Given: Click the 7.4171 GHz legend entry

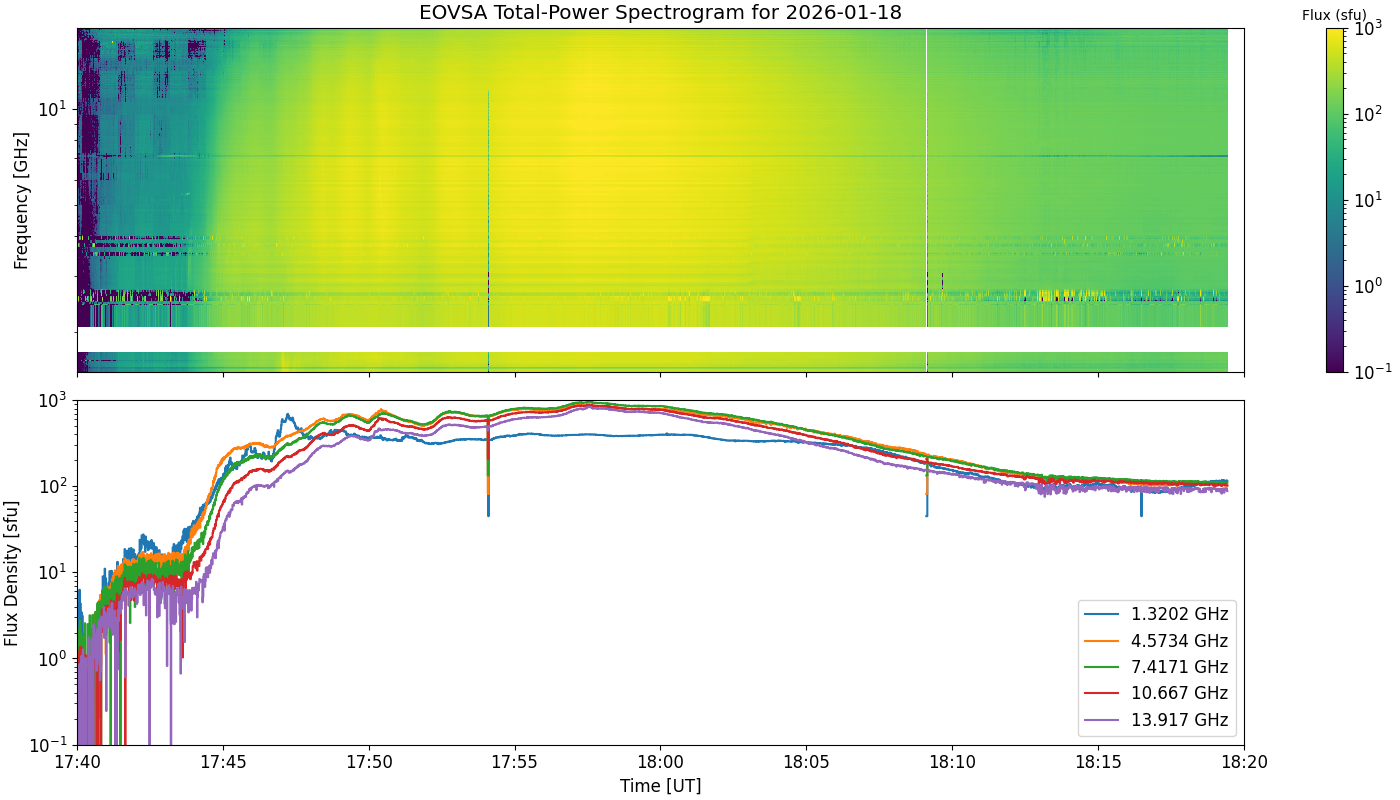Looking at the screenshot, I should pyautogui.click(x=1158, y=667).
